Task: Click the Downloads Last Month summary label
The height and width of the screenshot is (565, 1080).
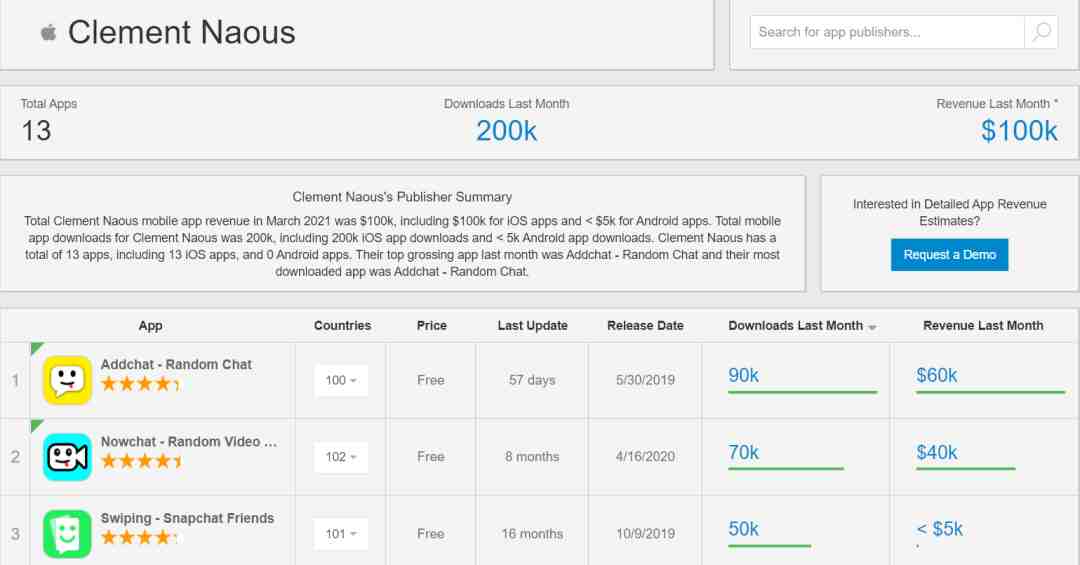Action: click(x=506, y=104)
